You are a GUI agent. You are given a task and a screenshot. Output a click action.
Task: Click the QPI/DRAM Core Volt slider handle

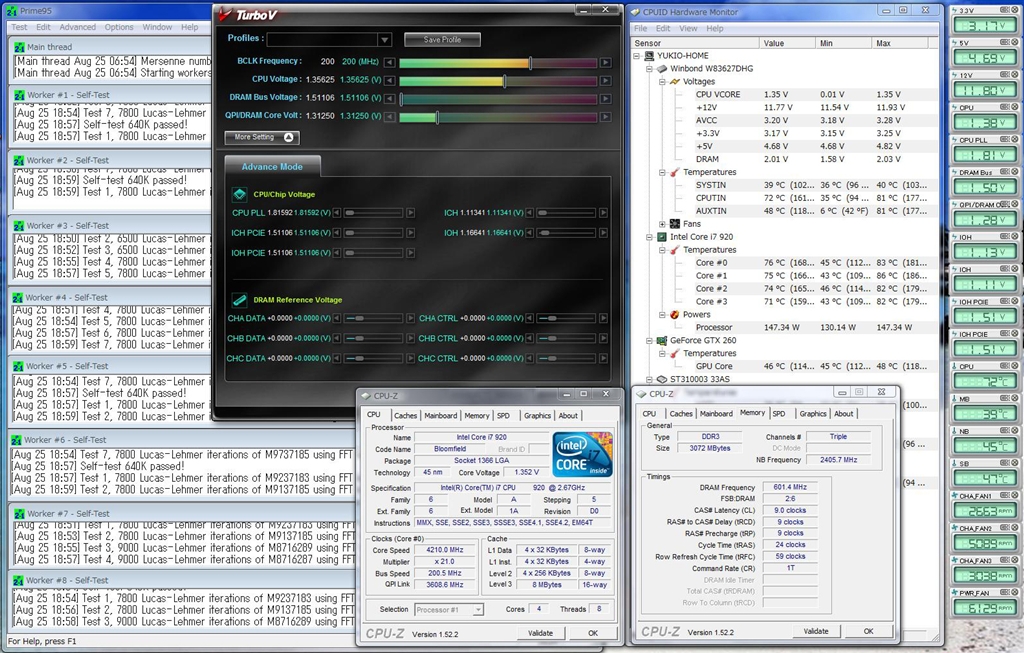[x=437, y=117]
